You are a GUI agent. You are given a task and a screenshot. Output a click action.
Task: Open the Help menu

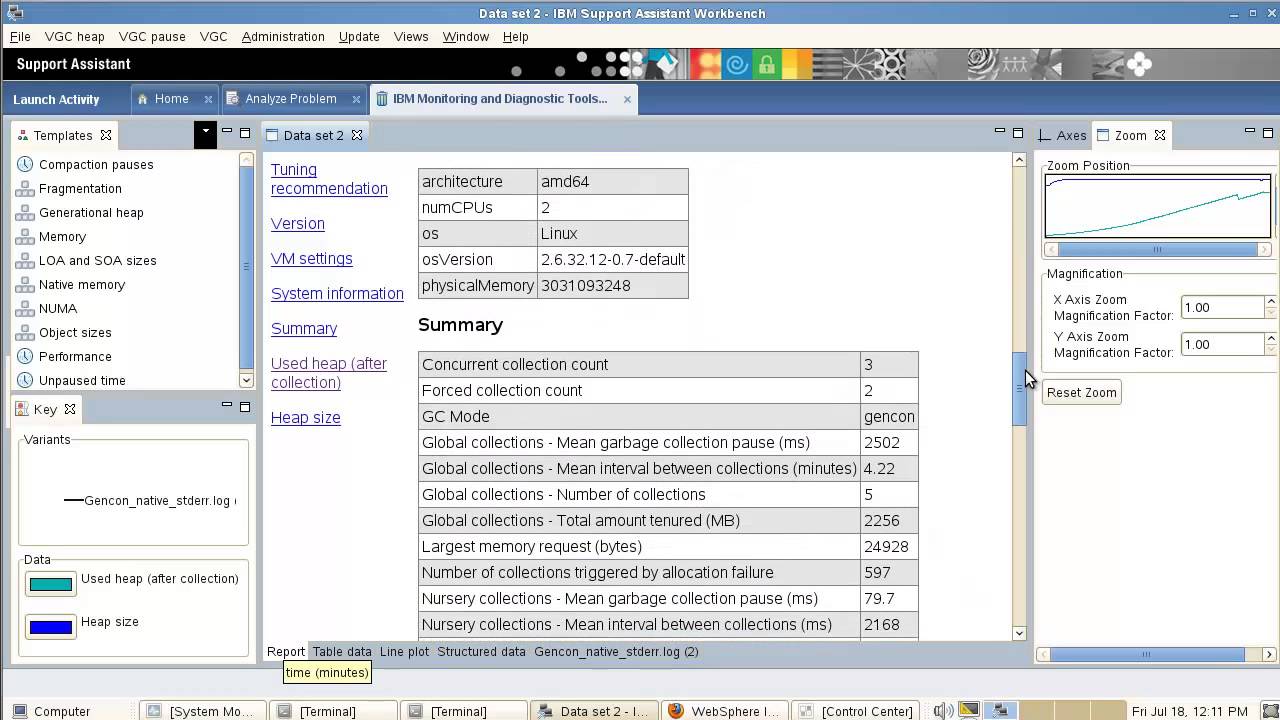click(516, 36)
